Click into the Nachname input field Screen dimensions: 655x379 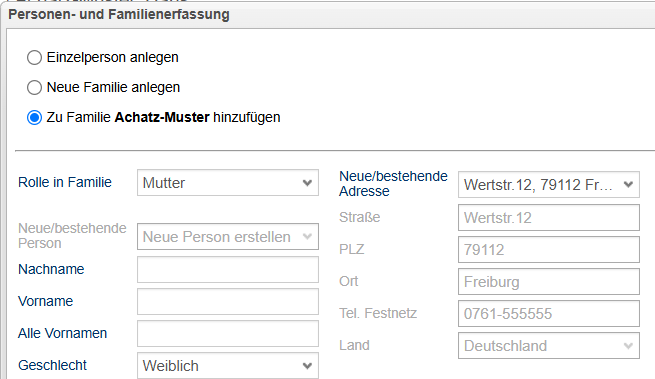point(228,269)
